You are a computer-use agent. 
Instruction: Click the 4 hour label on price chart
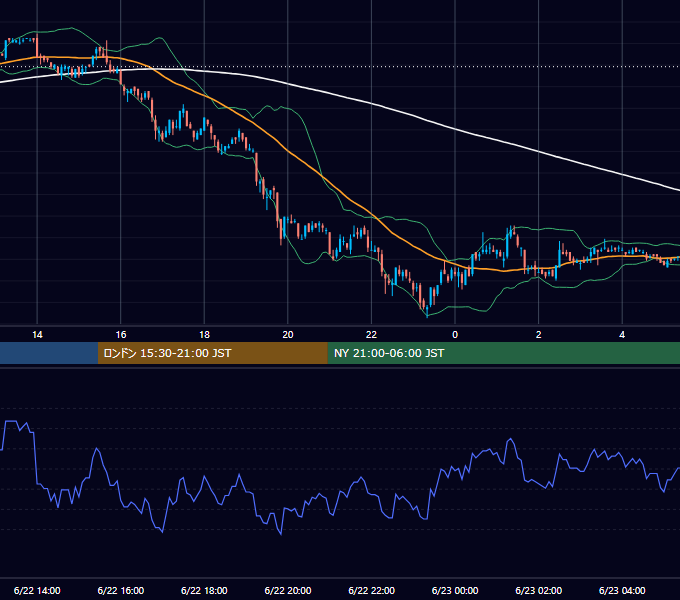point(622,335)
